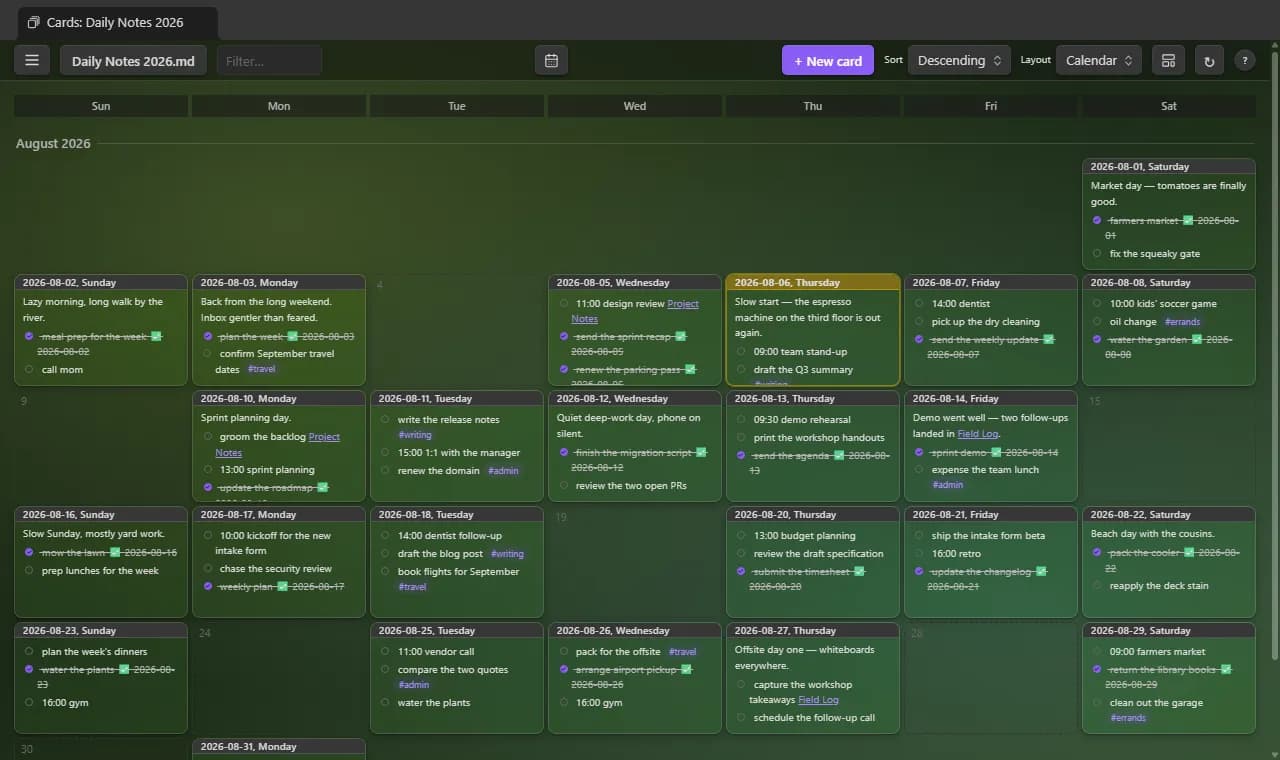
Task: Tick 'review the two open PRs'
Action: point(563,486)
